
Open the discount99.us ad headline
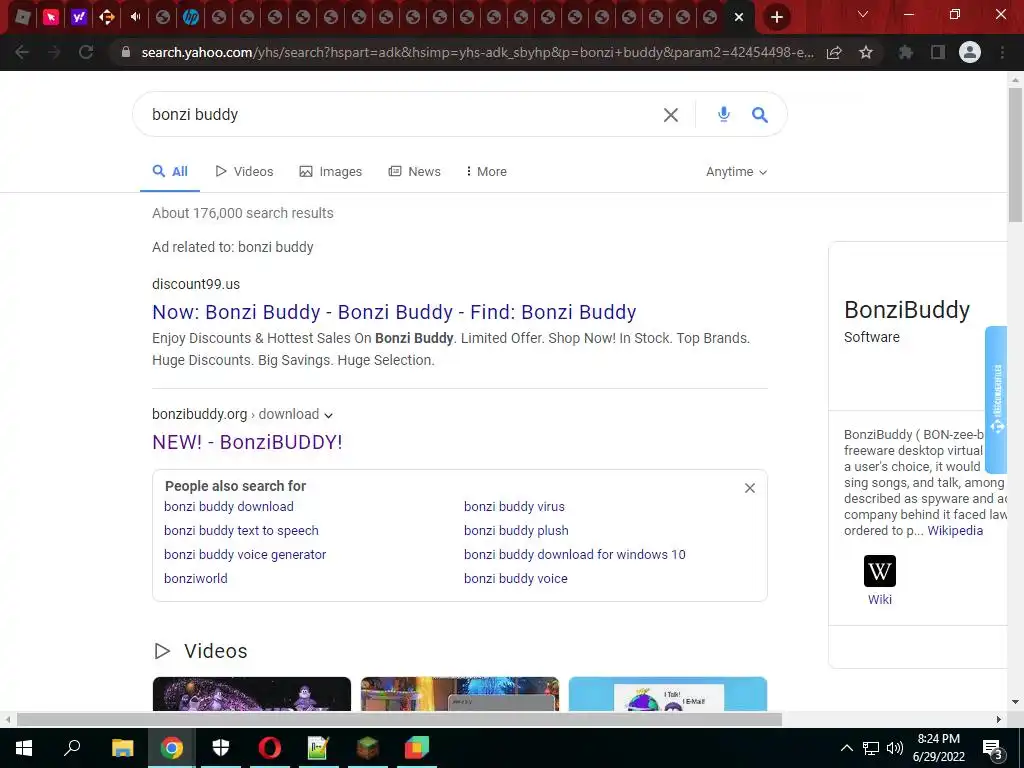coord(394,312)
